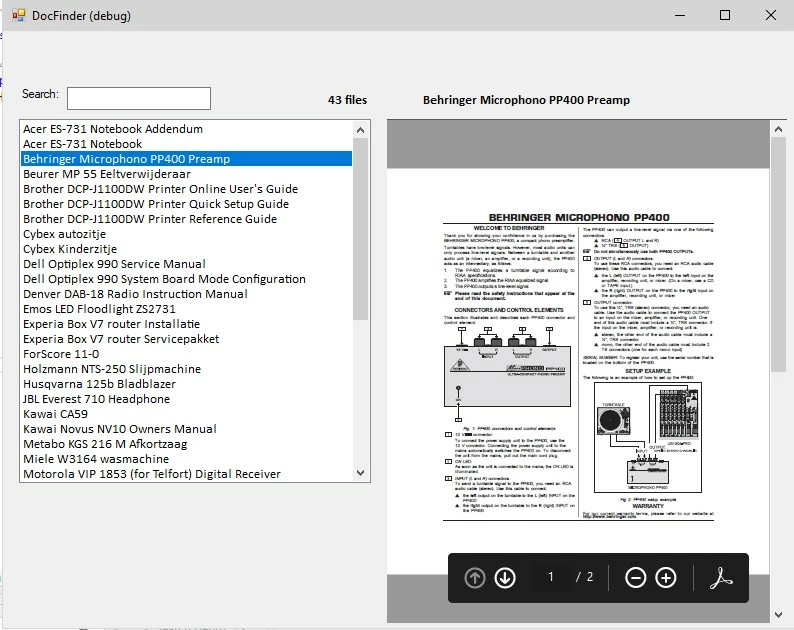Minimize the DocFinder window
Image resolution: width=794 pixels, height=630 pixels.
click(x=680, y=15)
